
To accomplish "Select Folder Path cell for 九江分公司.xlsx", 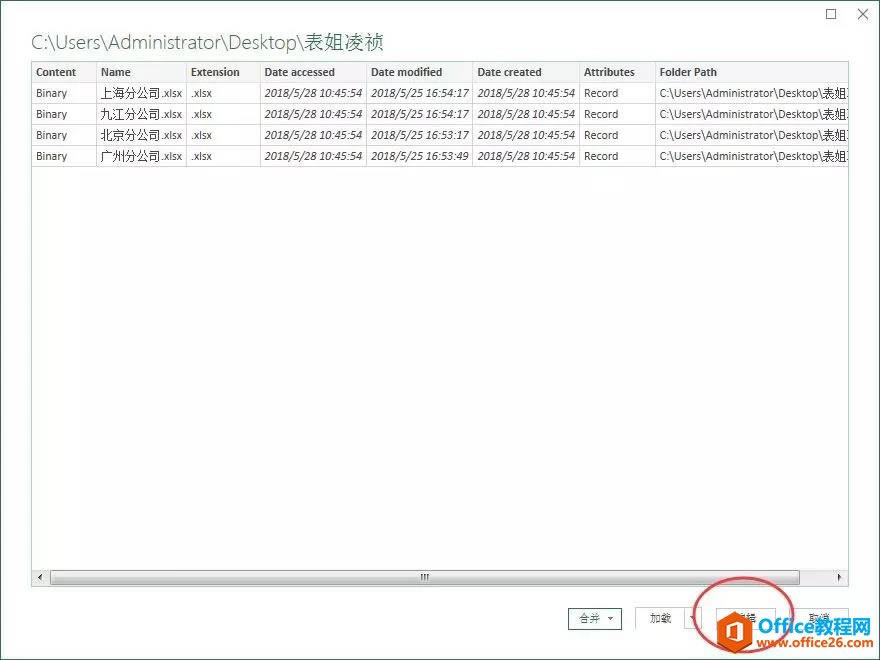I will [751, 114].
